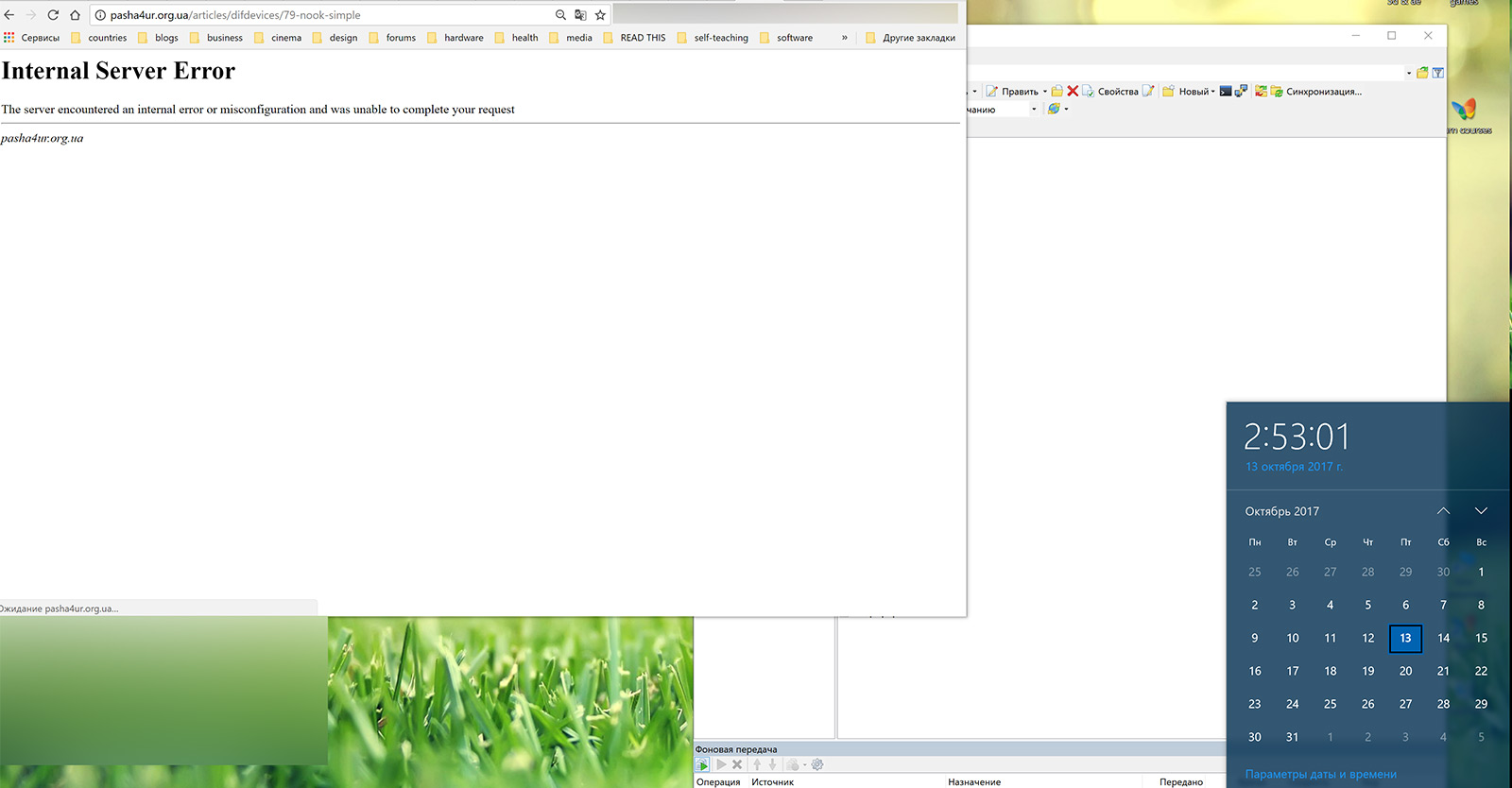
Task: Click the open-folder icon after Править
Action: tap(1057, 92)
